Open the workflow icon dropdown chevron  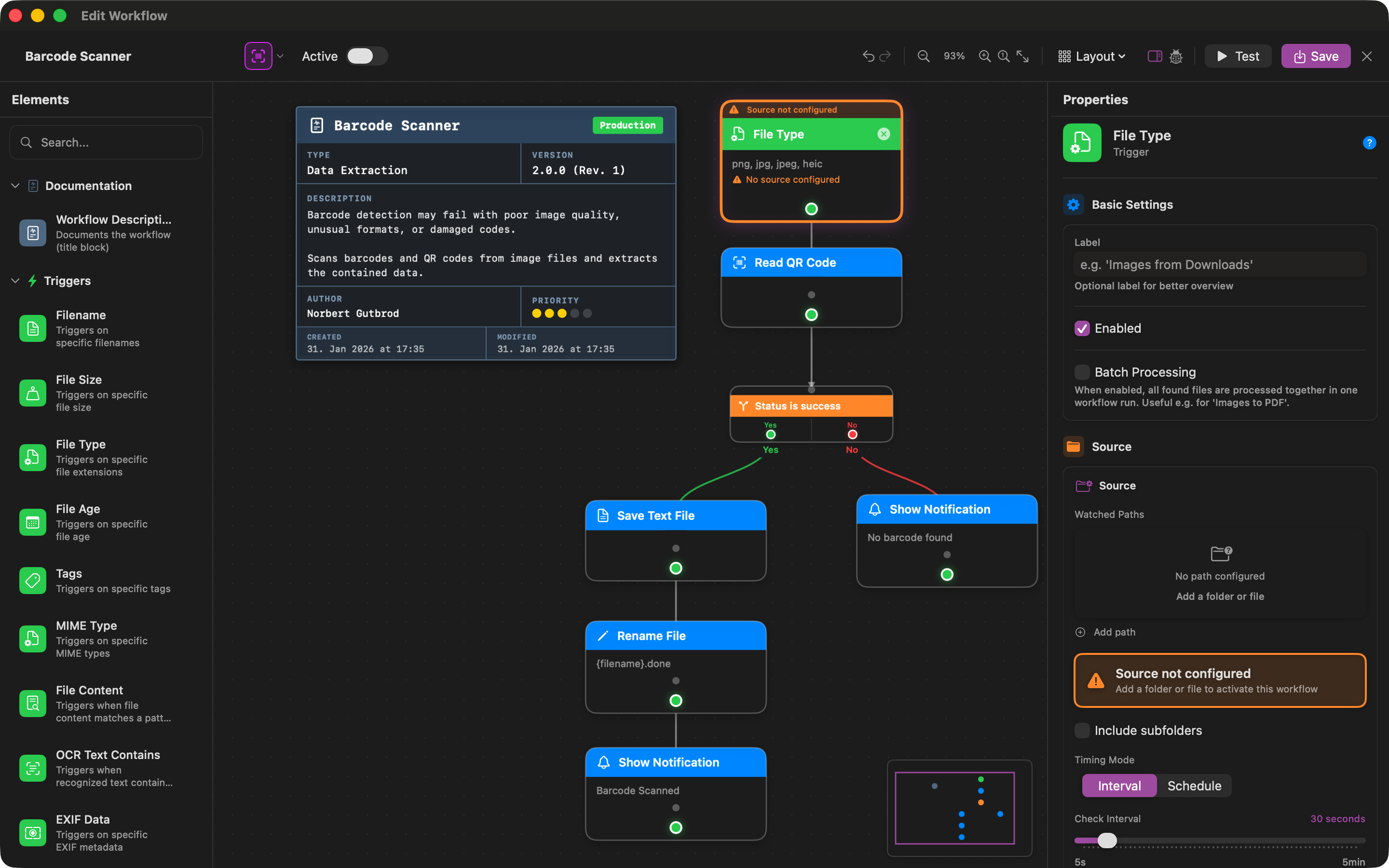pyautogui.click(x=280, y=56)
